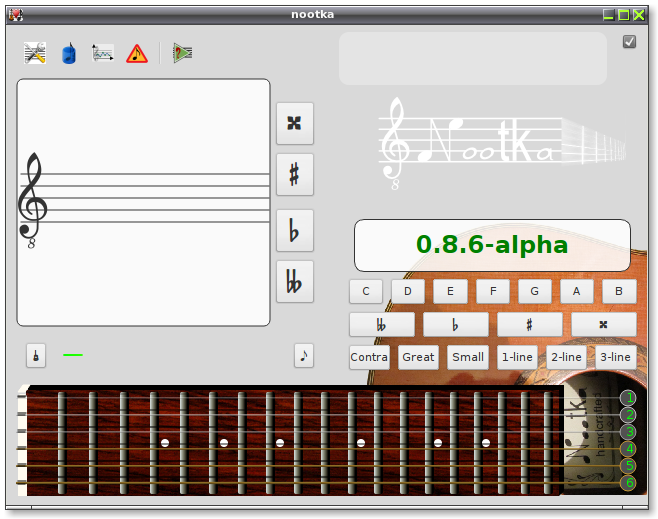Screen dimensions: 658x519
Task: Start exam with the green flag icon
Action: coord(182,53)
